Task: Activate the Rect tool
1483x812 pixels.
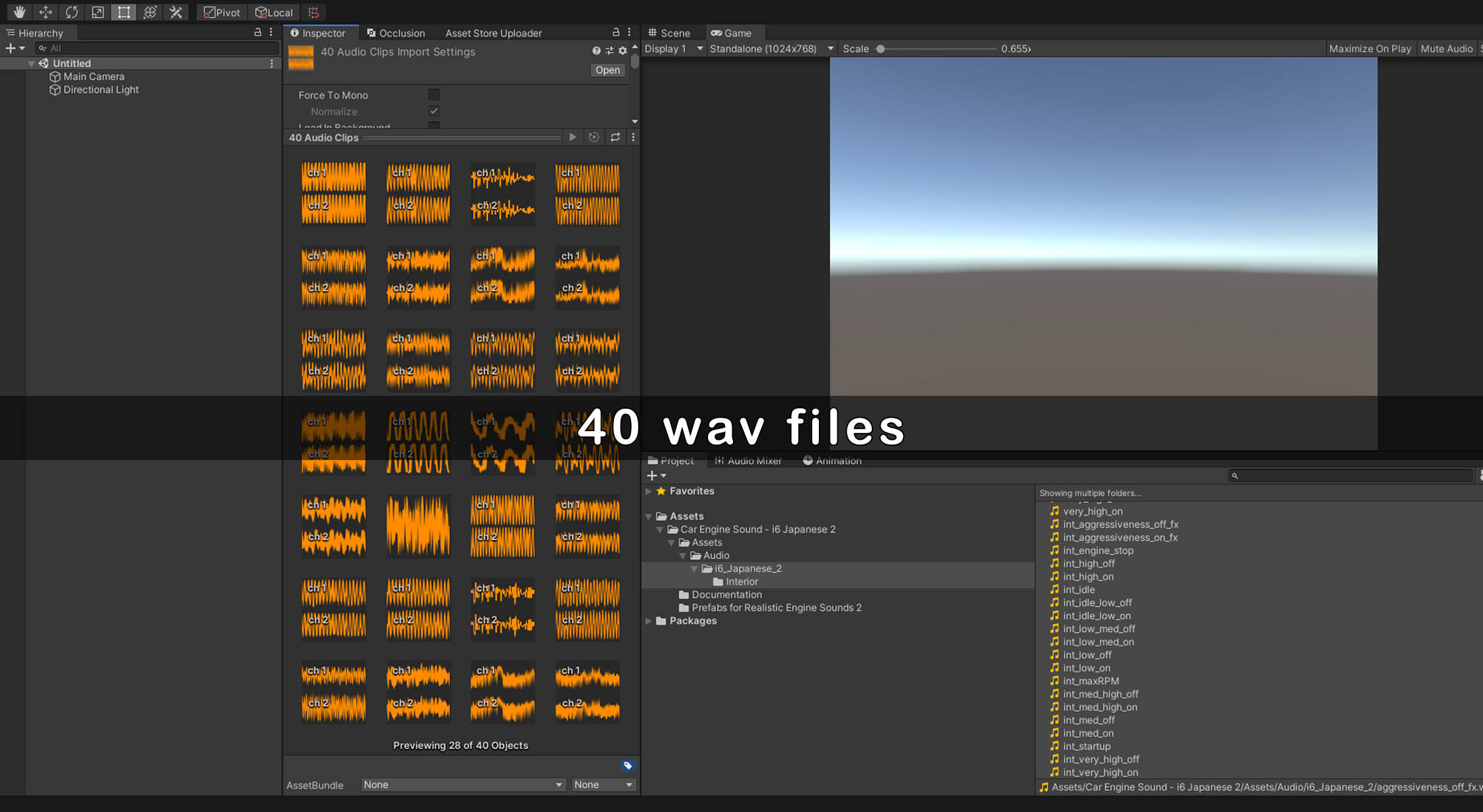Action: click(123, 12)
